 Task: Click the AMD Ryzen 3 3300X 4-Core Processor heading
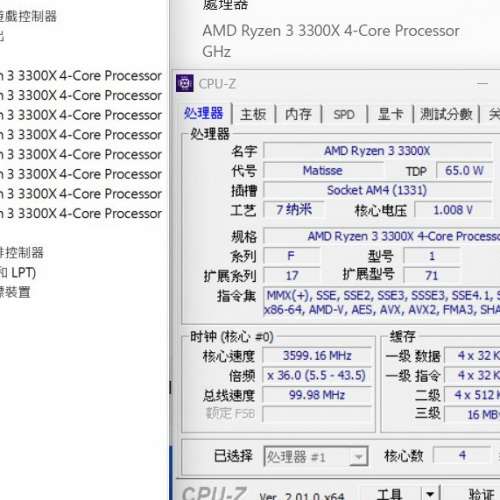click(x=331, y=31)
